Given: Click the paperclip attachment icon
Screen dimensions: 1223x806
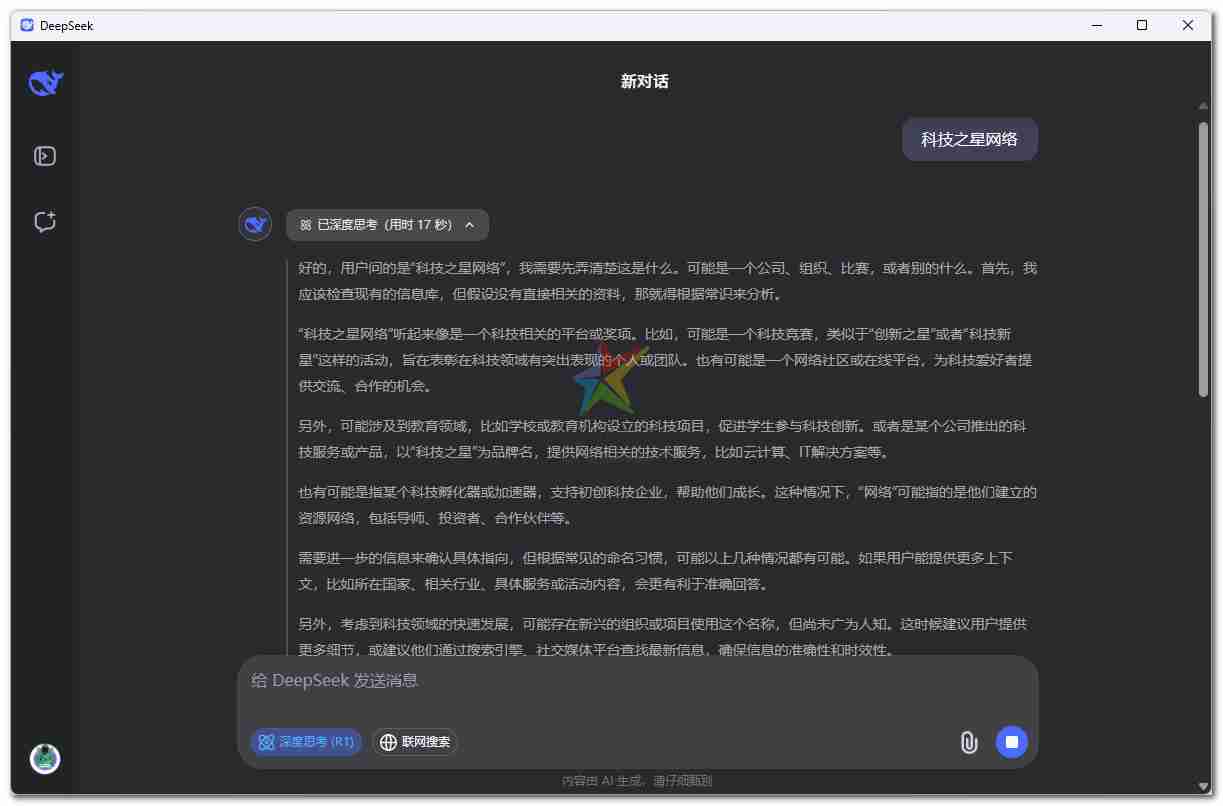Looking at the screenshot, I should (x=968, y=743).
